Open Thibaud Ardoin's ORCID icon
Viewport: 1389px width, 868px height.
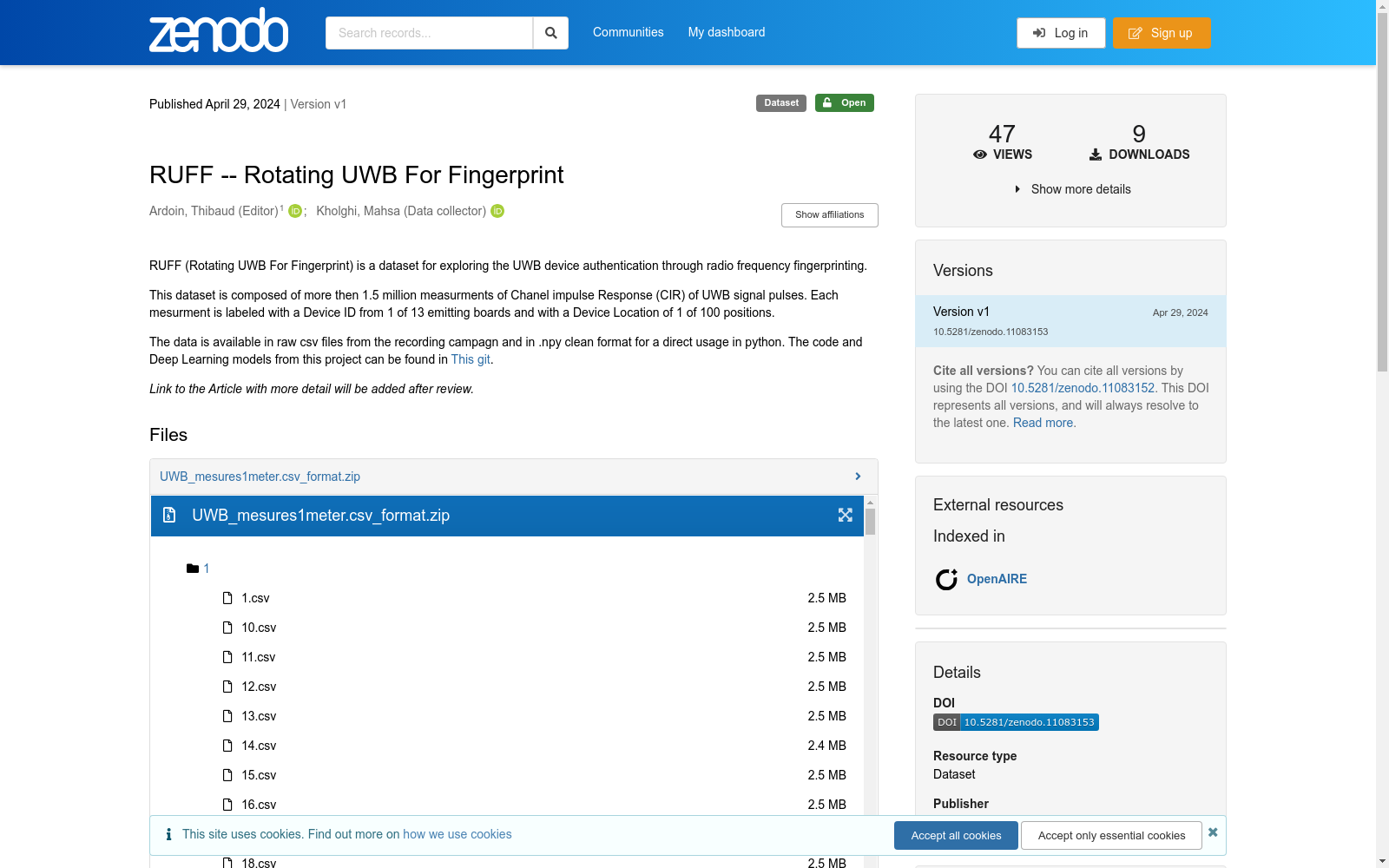[295, 212]
